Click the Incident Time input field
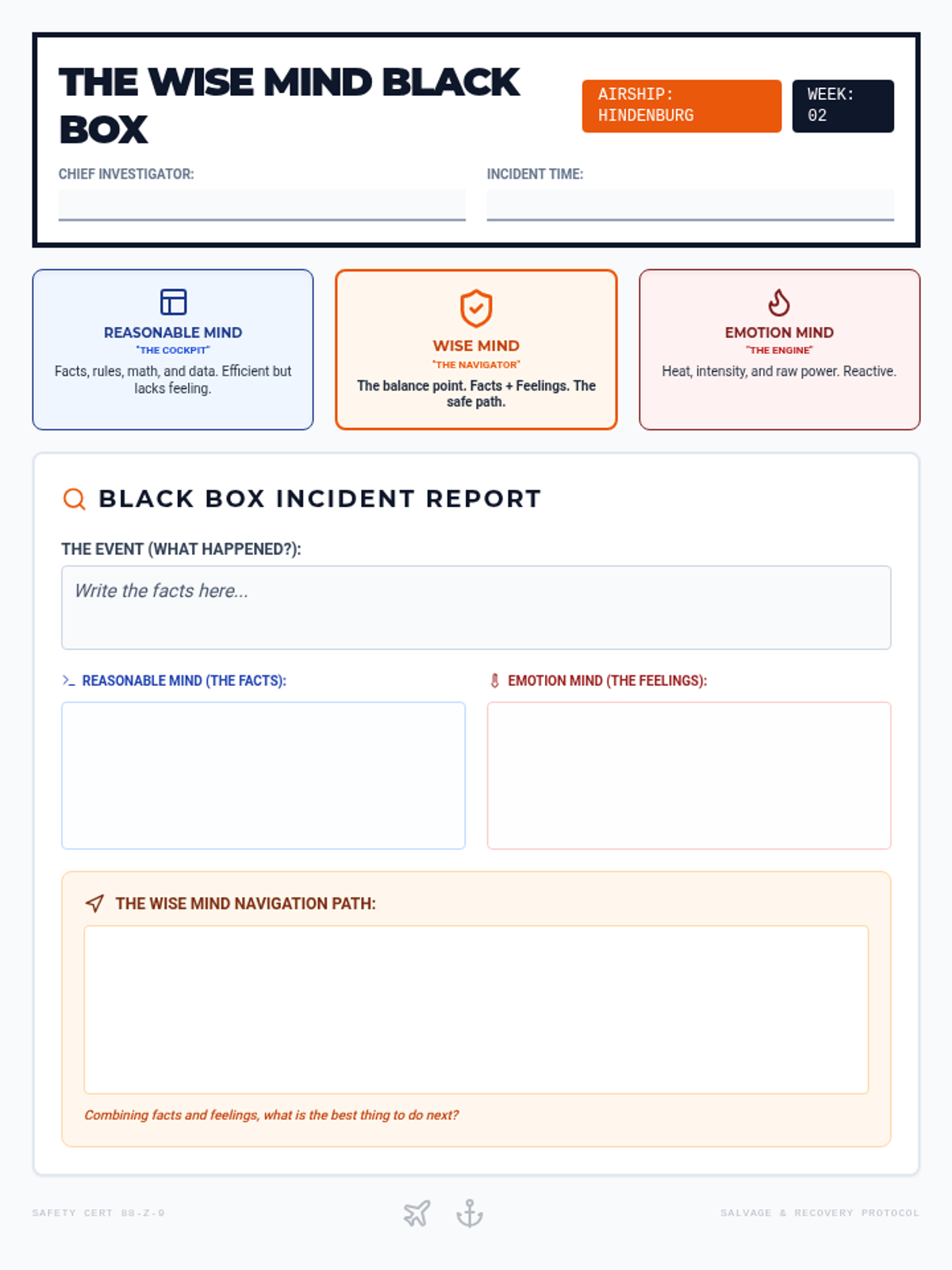This screenshot has height=1270, width=952. [690, 204]
